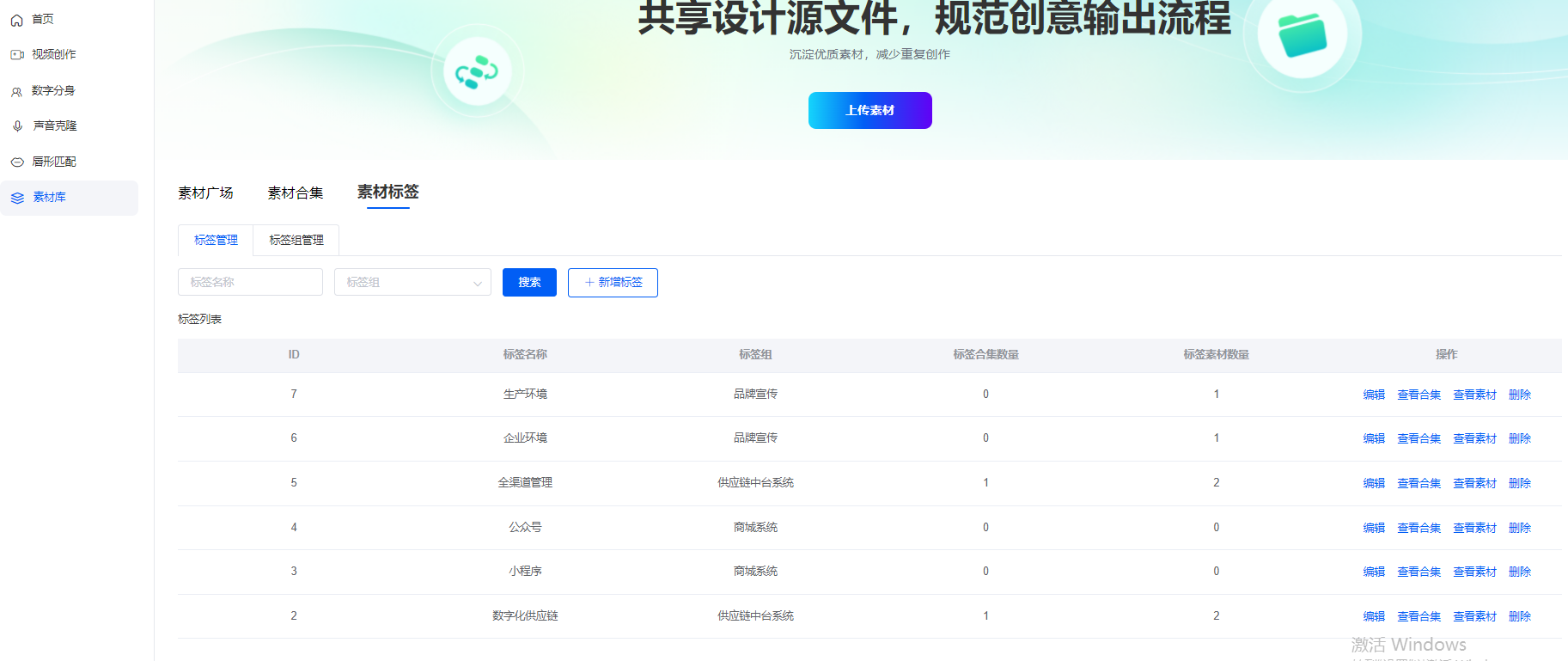This screenshot has width=1568, height=661.
Task: Switch to the 素材广场 tab
Action: 205,193
